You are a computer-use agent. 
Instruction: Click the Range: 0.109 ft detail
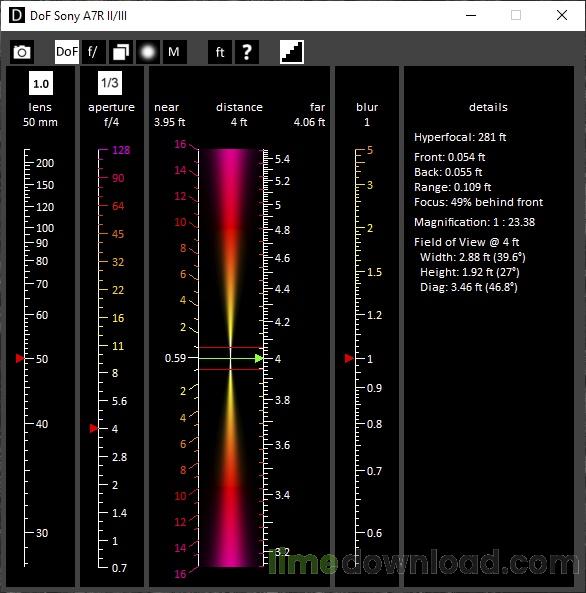click(x=452, y=187)
